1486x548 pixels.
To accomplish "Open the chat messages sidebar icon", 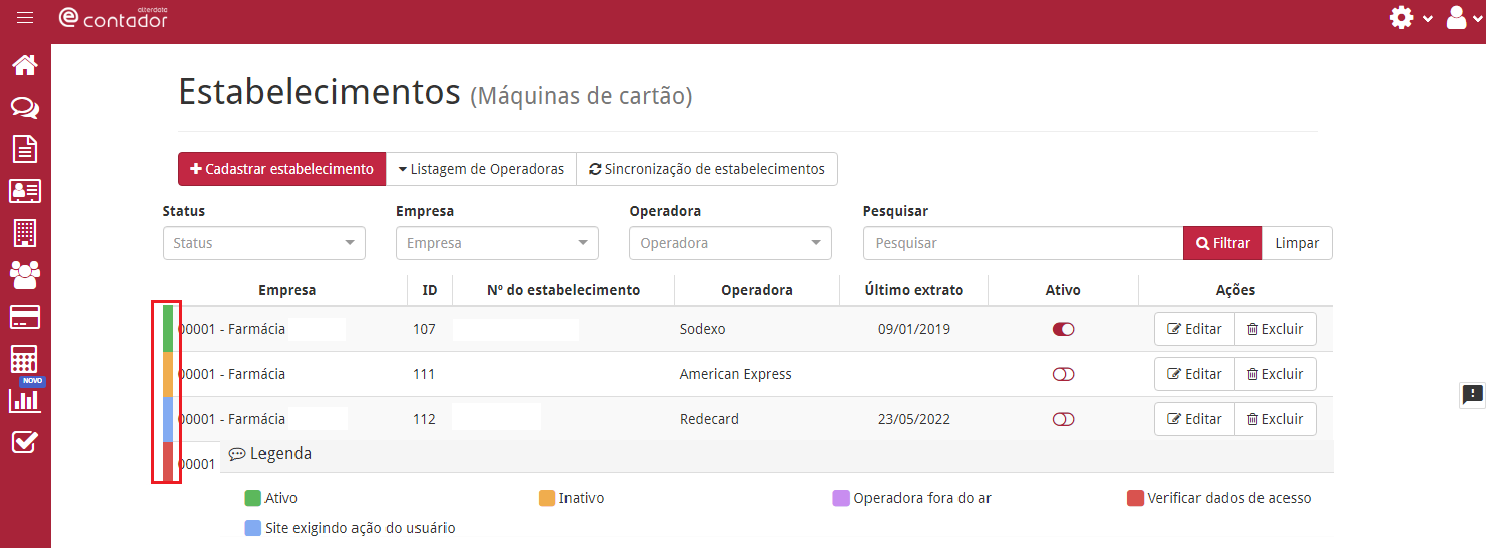I will (x=25, y=107).
